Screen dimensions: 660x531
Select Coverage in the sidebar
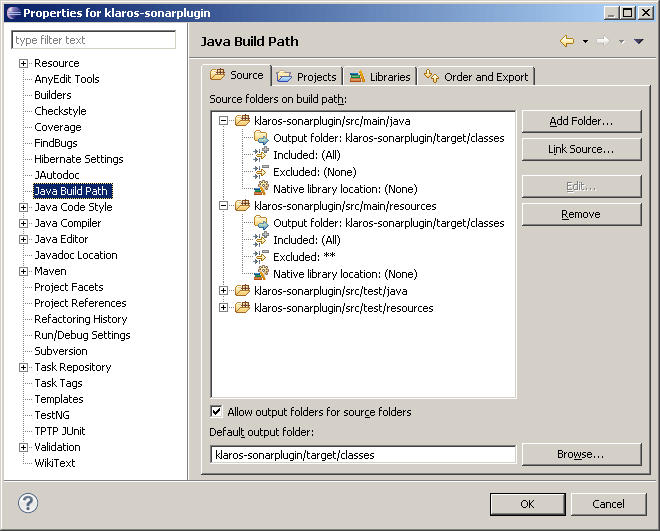[58, 127]
